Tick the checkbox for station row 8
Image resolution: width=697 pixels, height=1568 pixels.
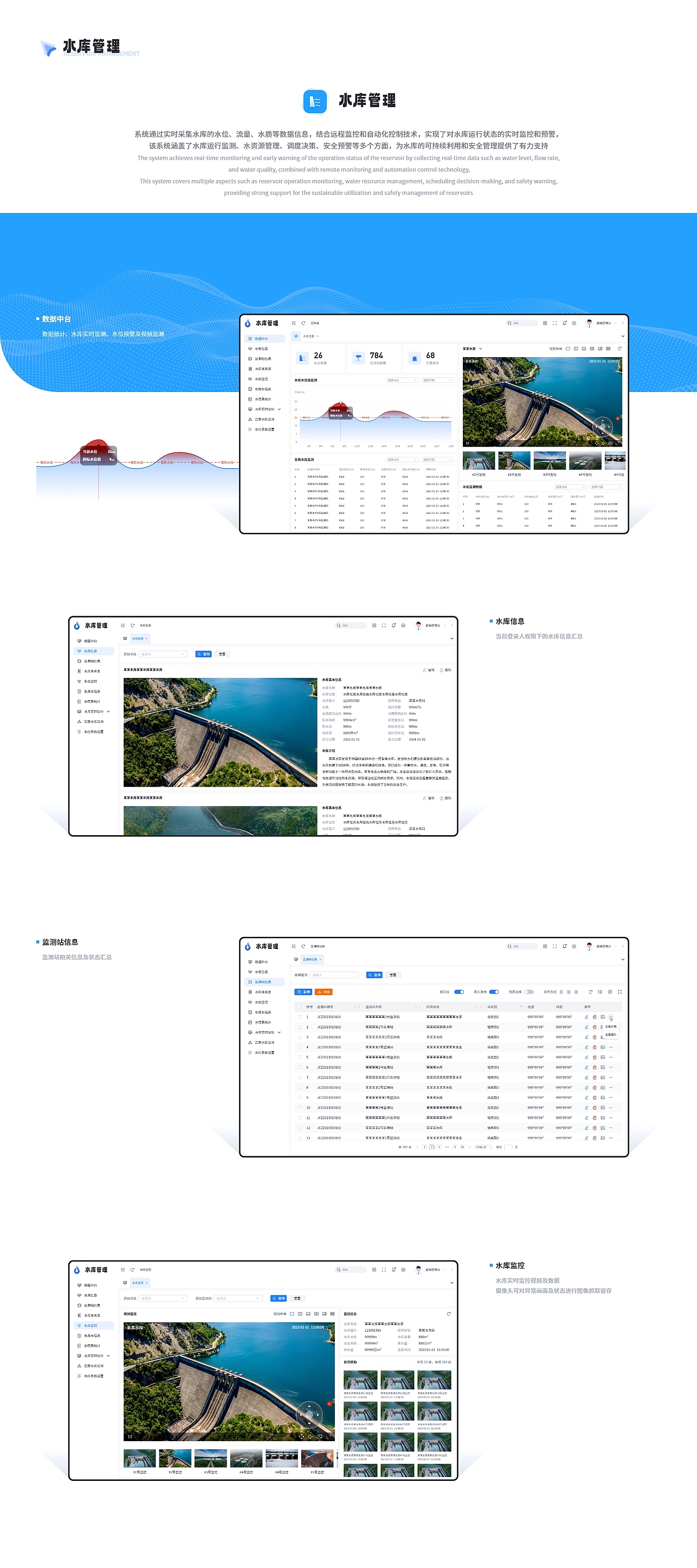point(299,1087)
